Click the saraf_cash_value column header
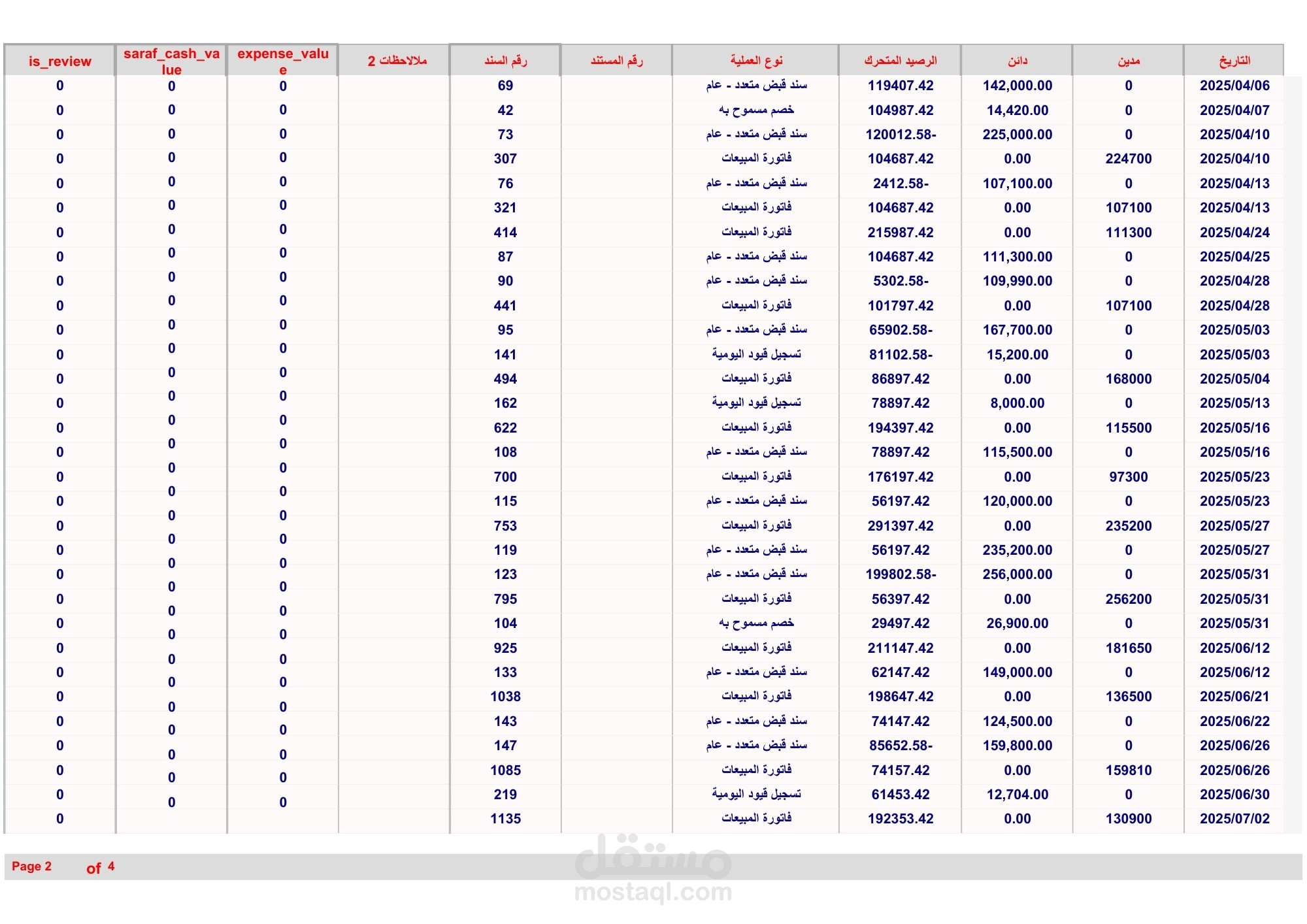1307x924 pixels. 171,61
